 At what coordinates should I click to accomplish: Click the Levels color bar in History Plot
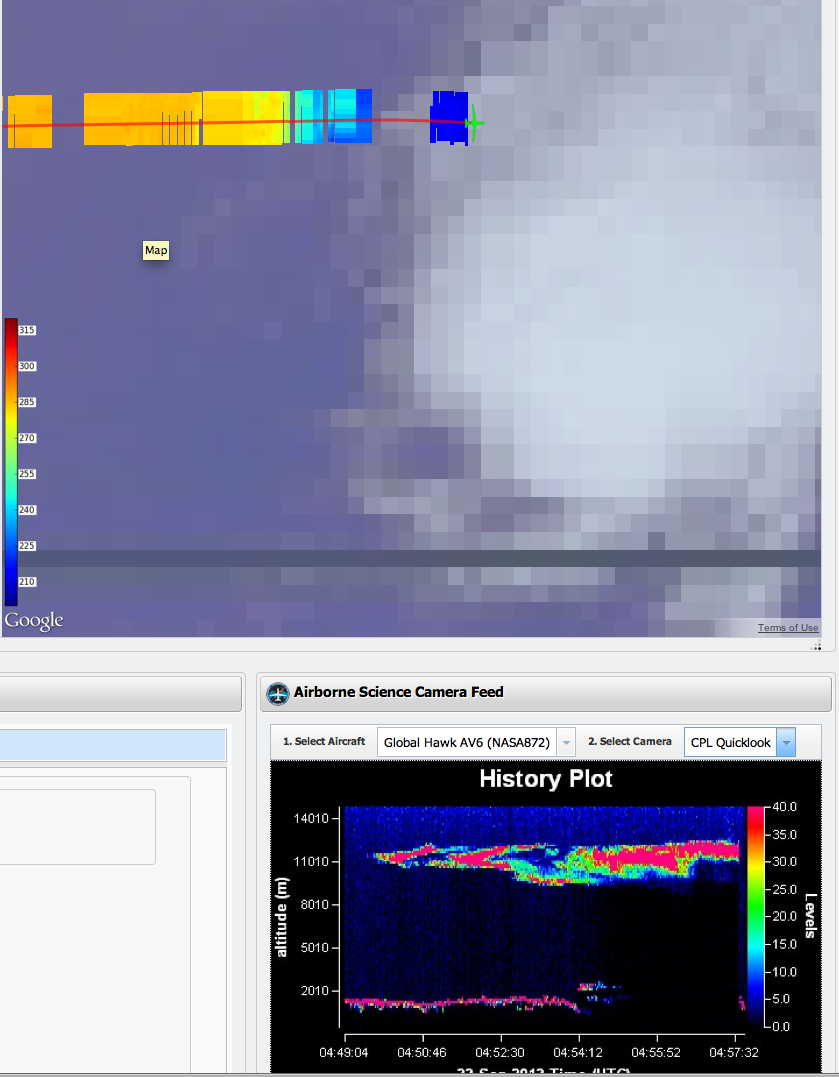coord(756,915)
